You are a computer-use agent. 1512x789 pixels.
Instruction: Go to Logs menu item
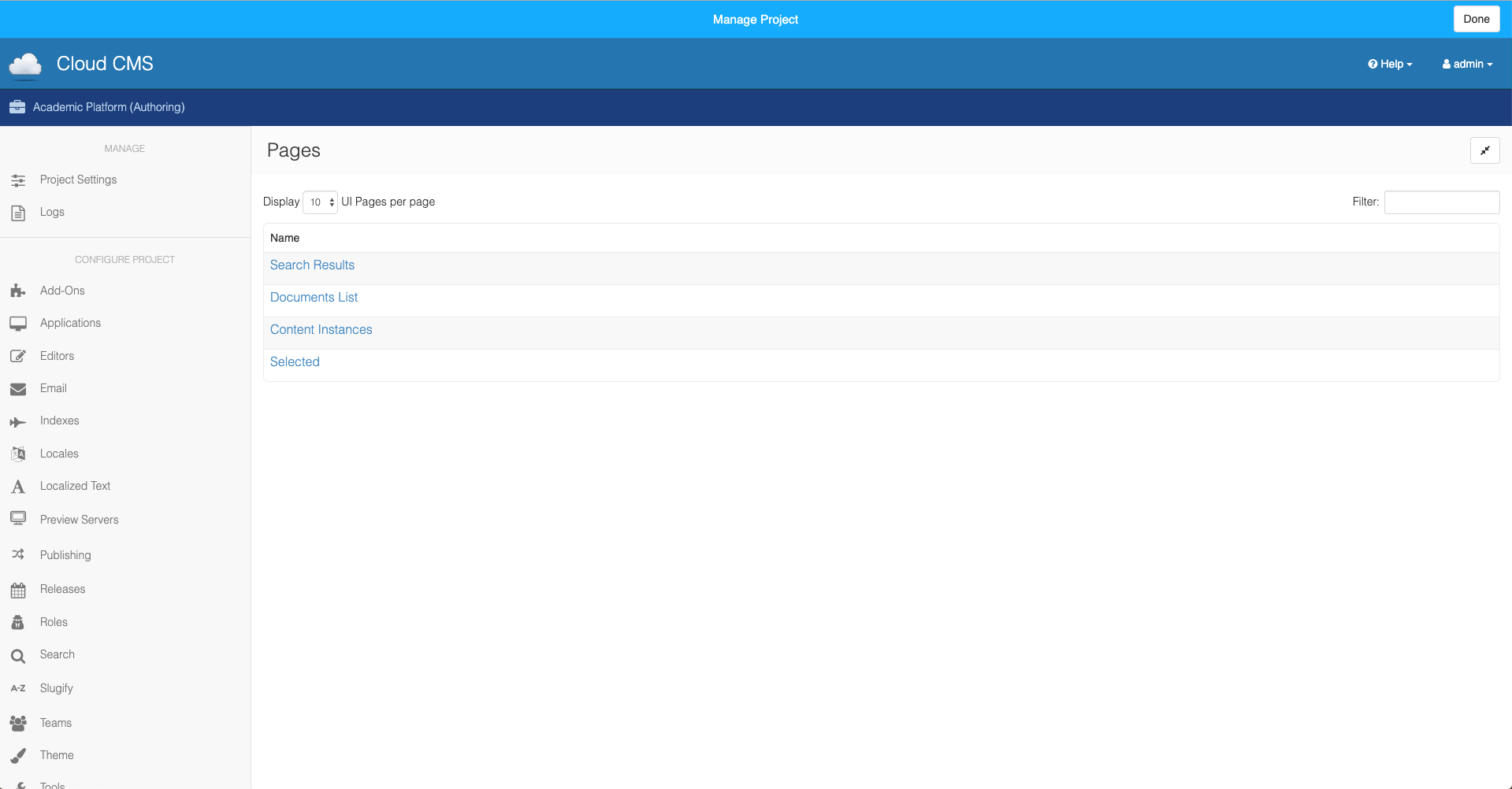(x=52, y=212)
